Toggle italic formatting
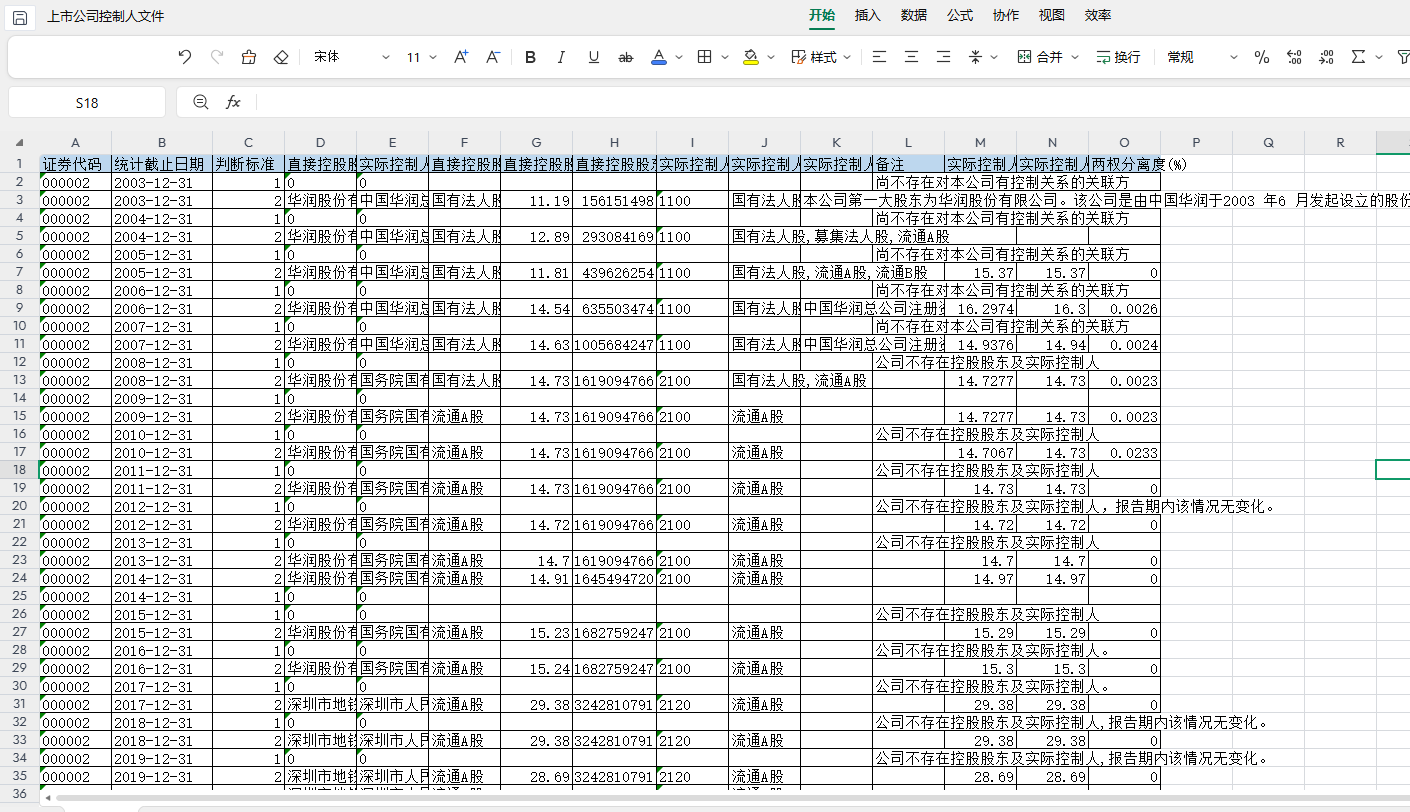 [x=562, y=57]
